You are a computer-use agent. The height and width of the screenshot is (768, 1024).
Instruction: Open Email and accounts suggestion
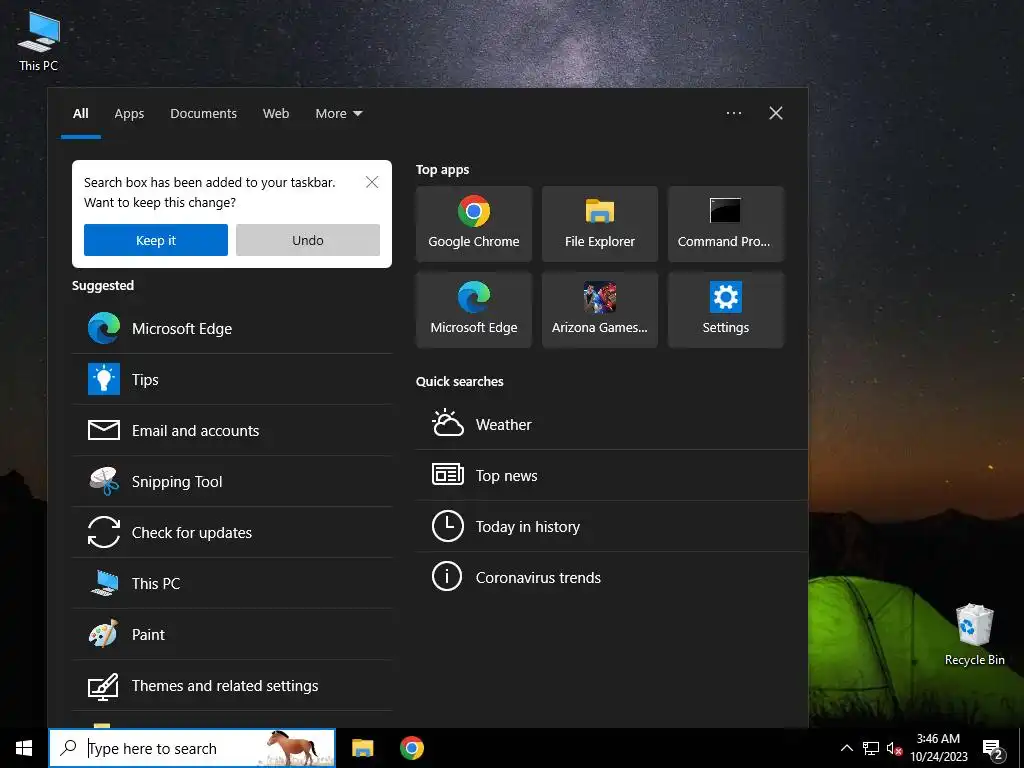(x=232, y=430)
